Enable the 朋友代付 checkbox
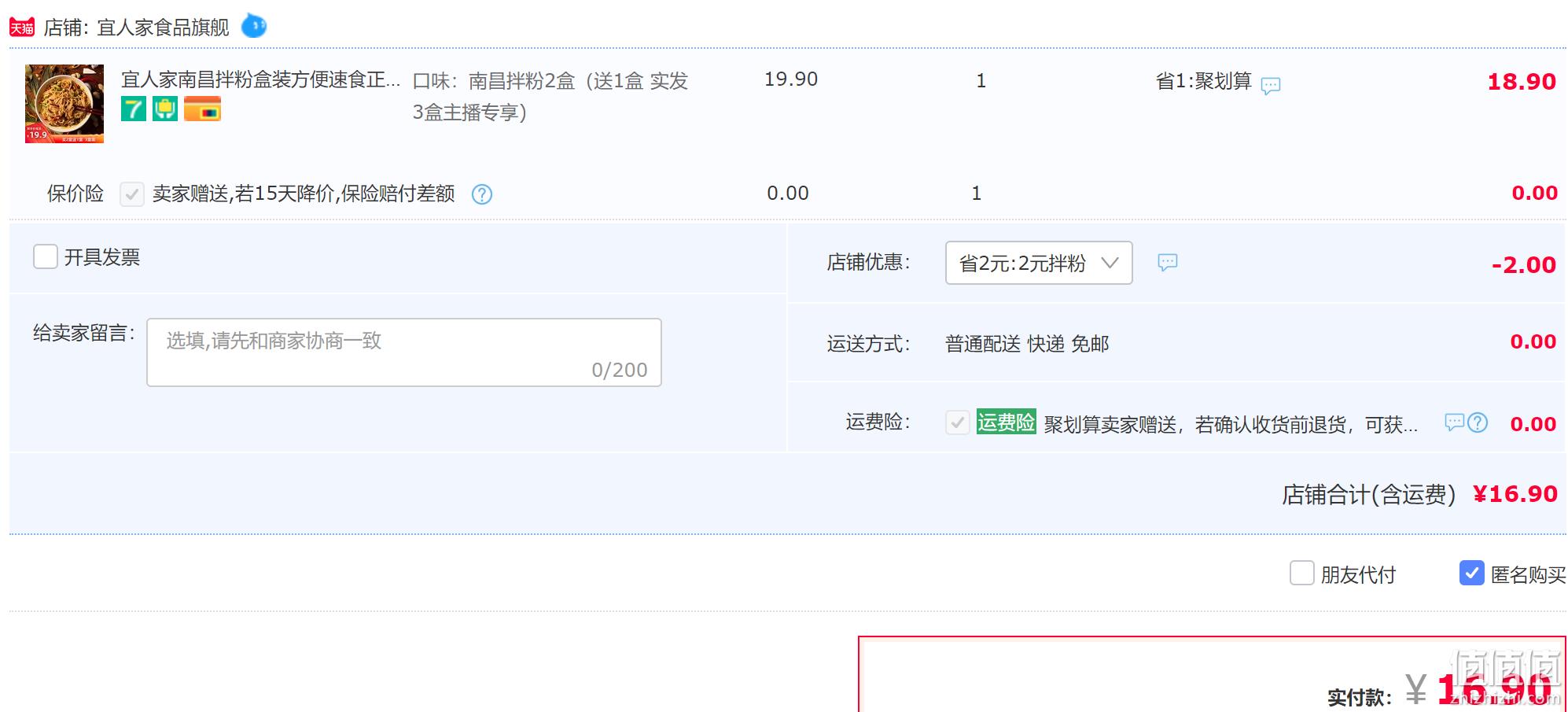The height and width of the screenshot is (712, 1568). coord(1302,573)
